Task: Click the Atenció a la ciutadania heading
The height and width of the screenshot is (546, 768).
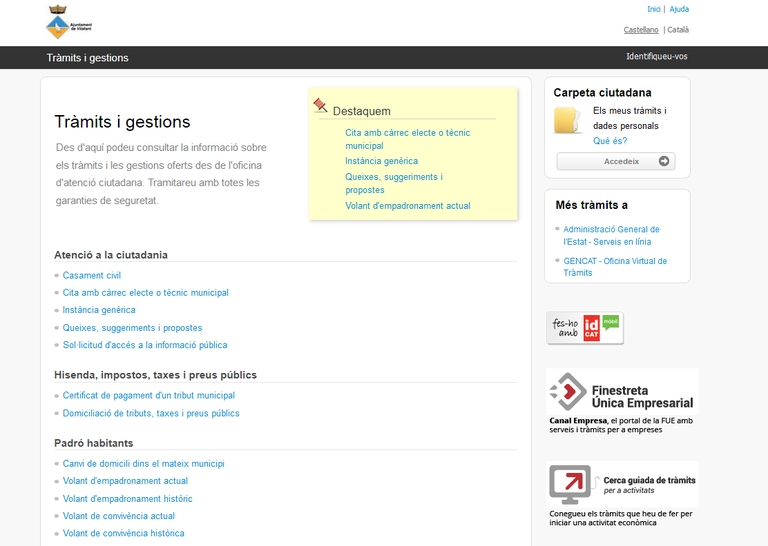Action: pyautogui.click(x=111, y=255)
